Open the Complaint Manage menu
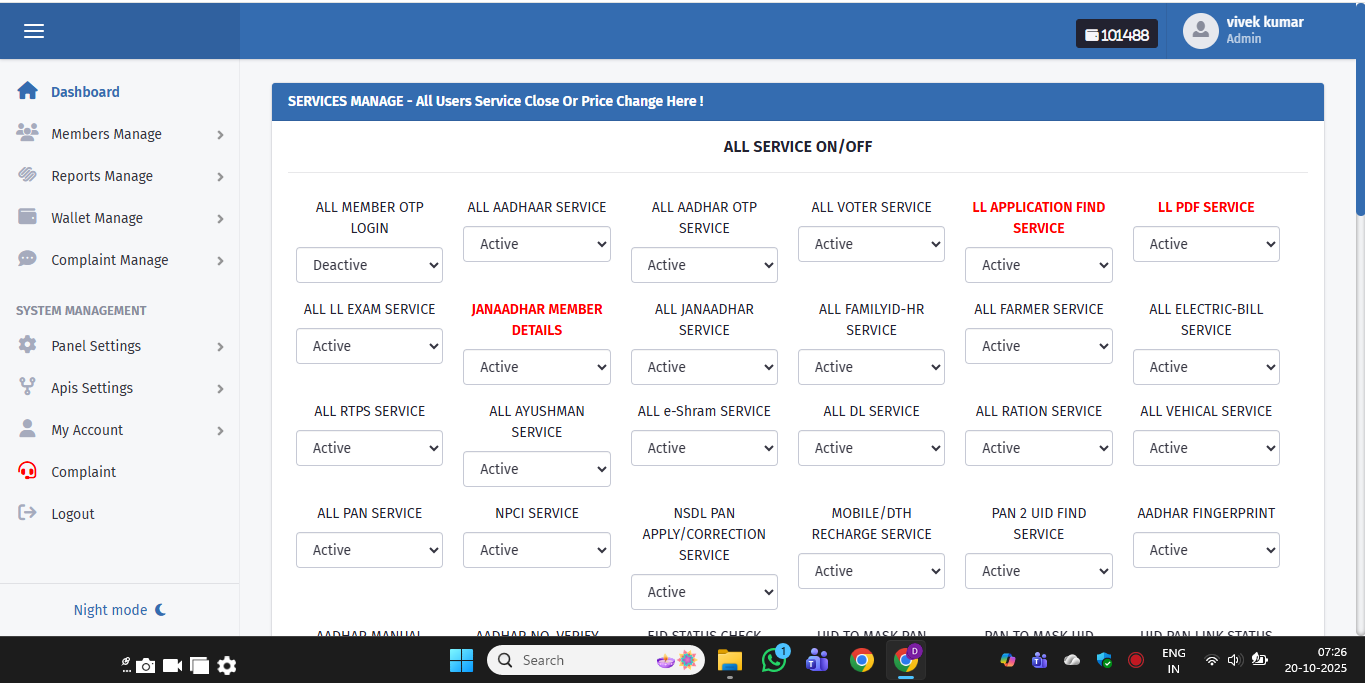1365x683 pixels. (110, 260)
